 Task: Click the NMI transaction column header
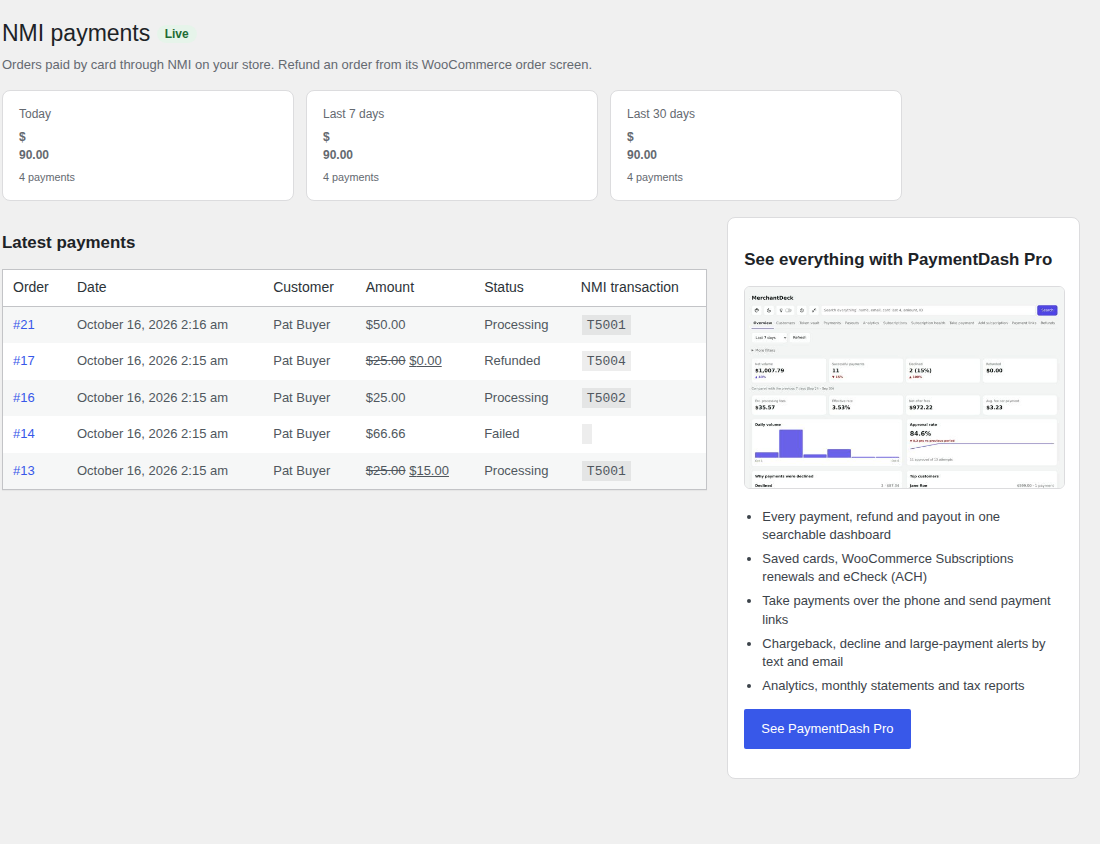point(629,287)
